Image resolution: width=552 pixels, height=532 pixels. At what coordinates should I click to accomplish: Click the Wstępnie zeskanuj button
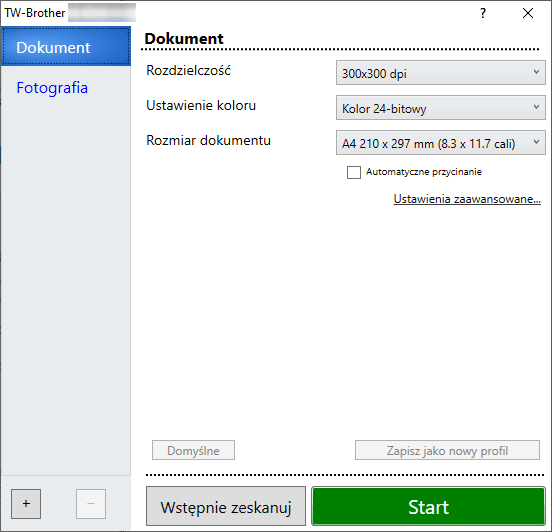(226, 506)
